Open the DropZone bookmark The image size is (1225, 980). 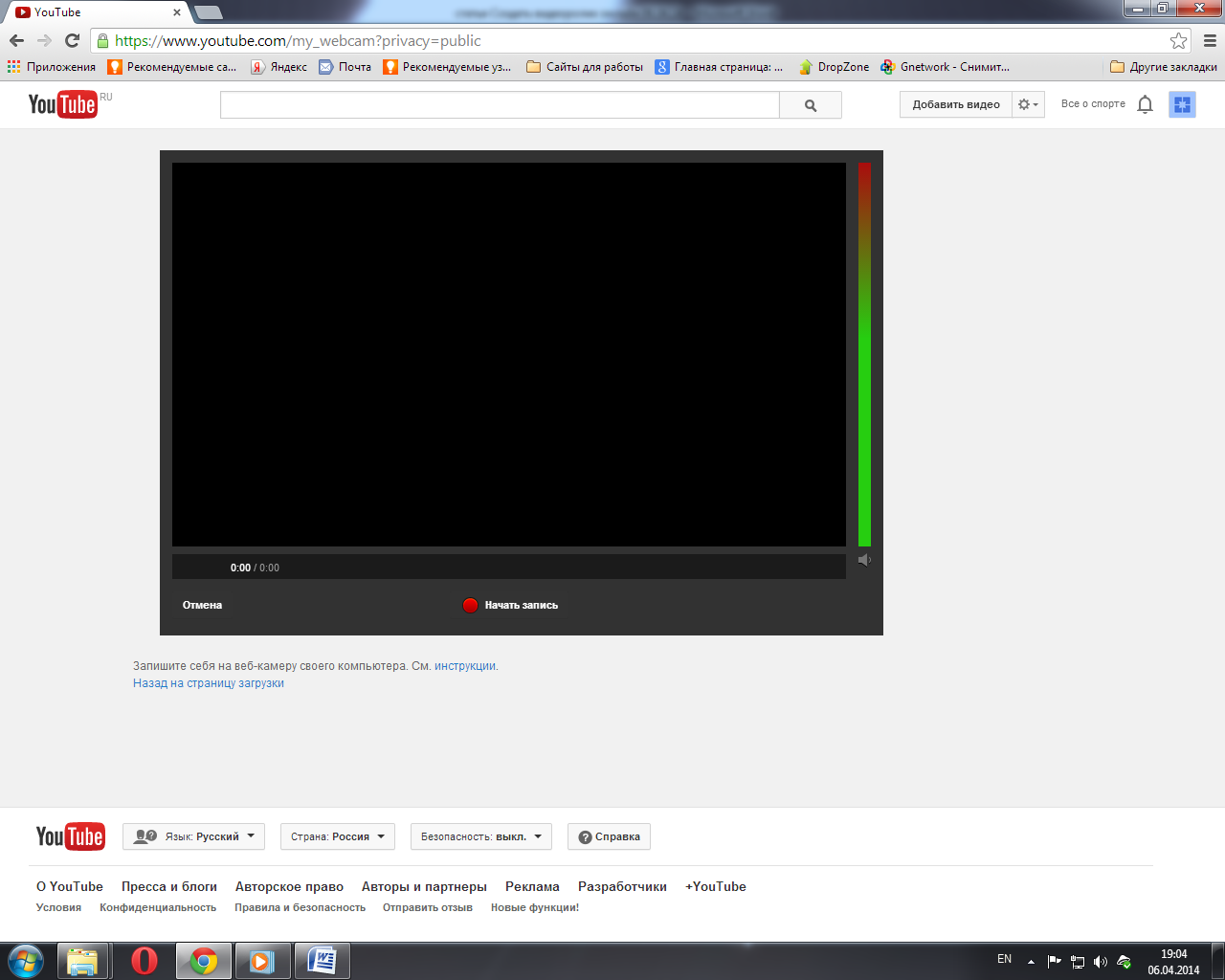(x=834, y=67)
